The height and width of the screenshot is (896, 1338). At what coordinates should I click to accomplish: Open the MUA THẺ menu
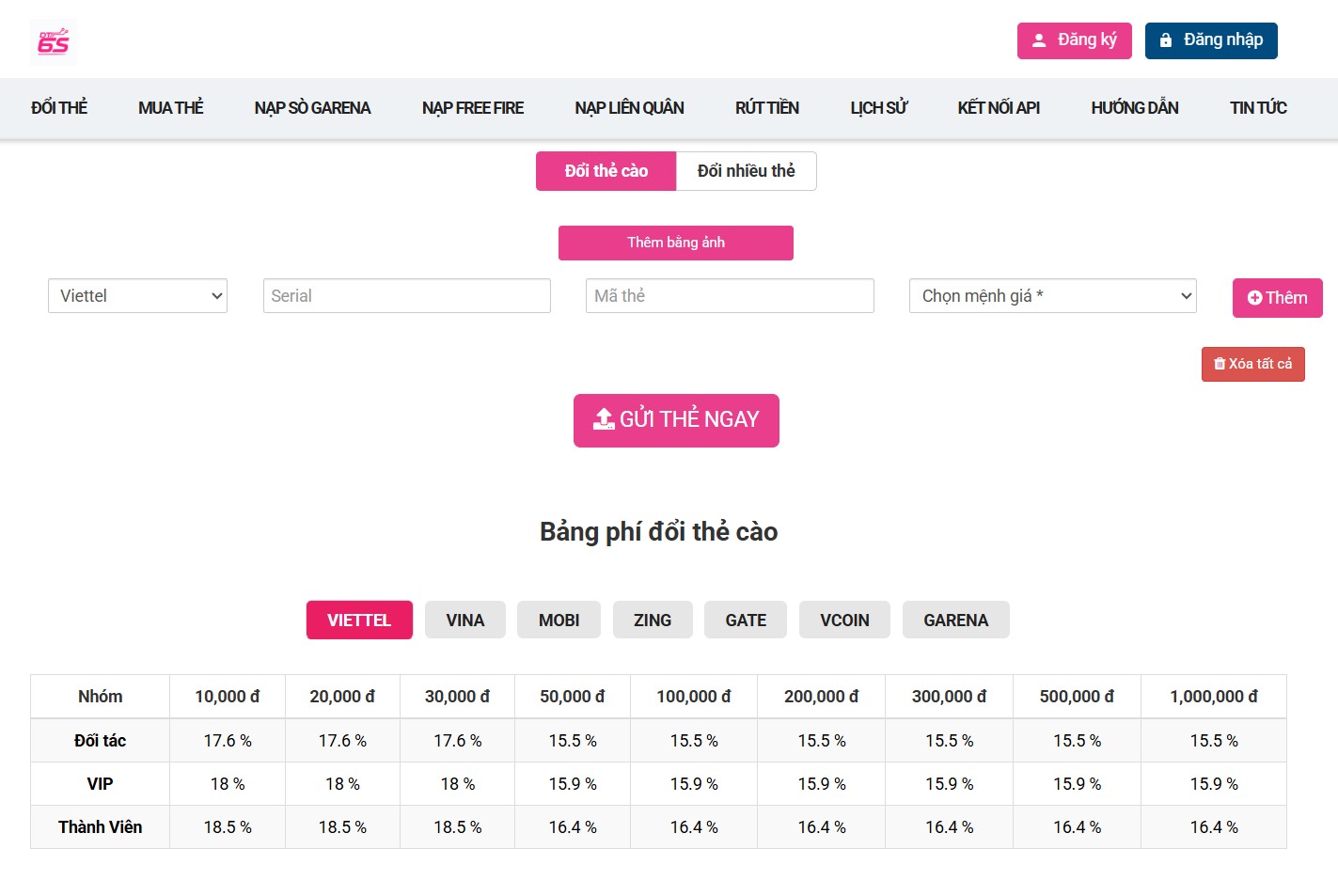tap(170, 108)
